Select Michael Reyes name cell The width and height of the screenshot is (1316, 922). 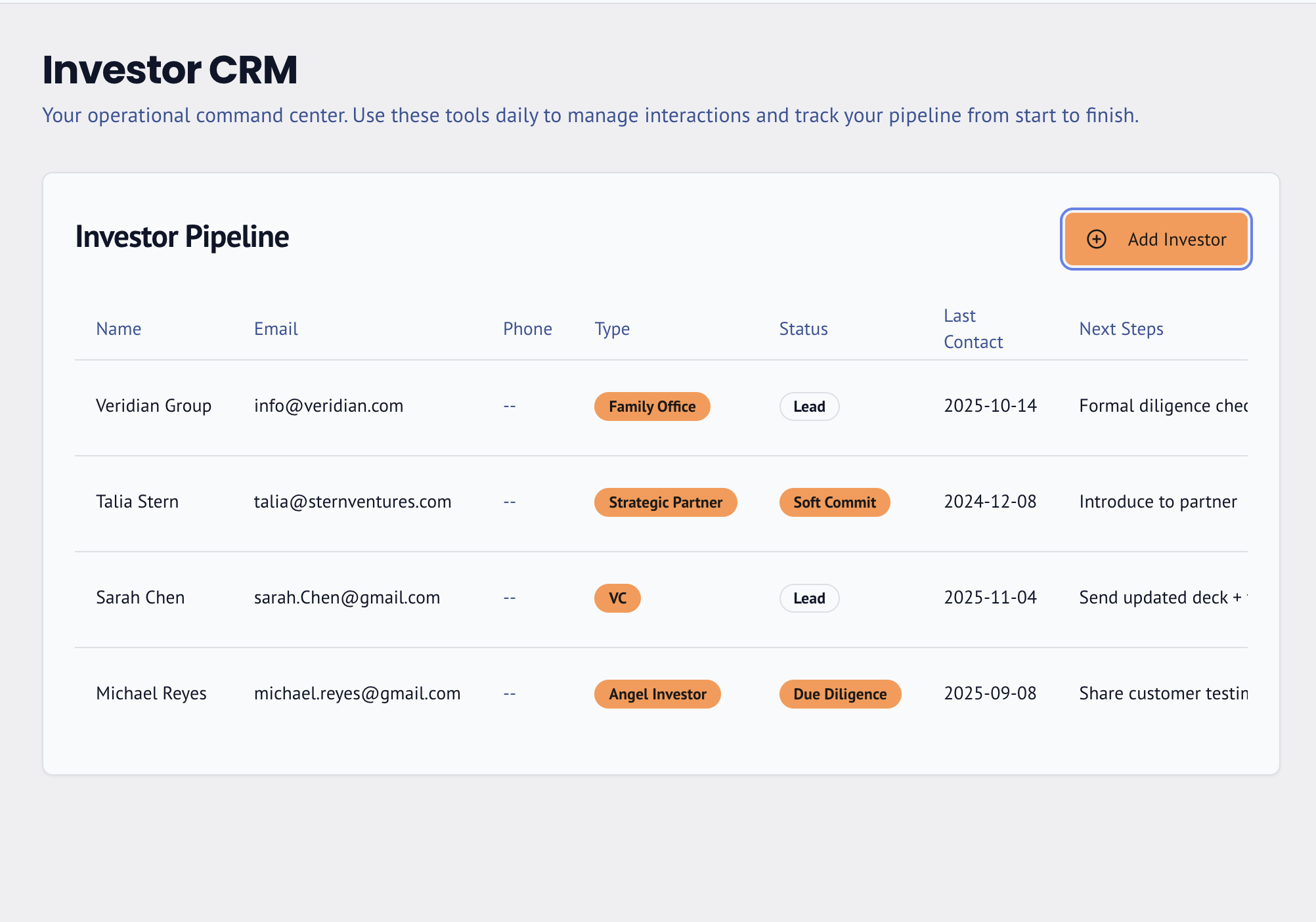(151, 693)
